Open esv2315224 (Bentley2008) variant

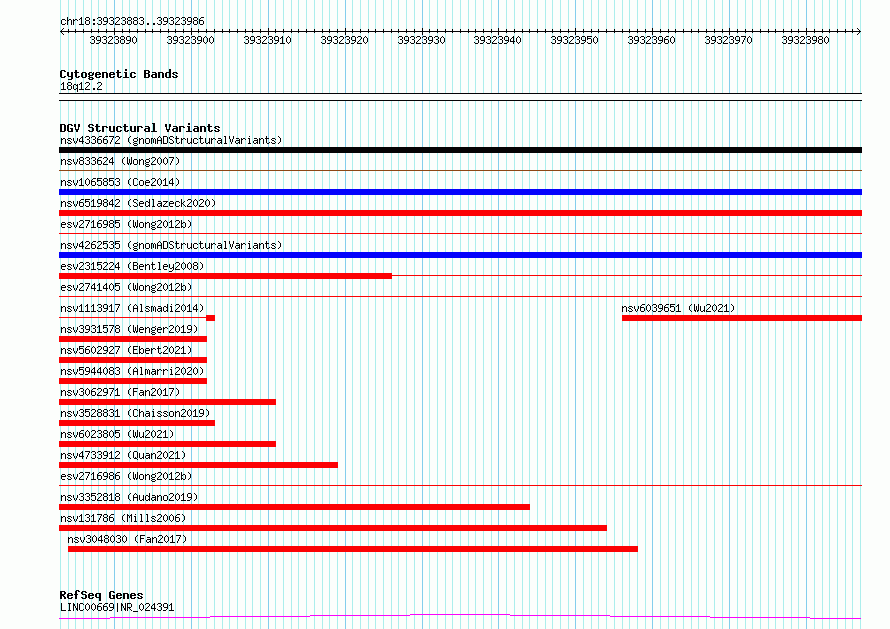[x=132, y=266]
